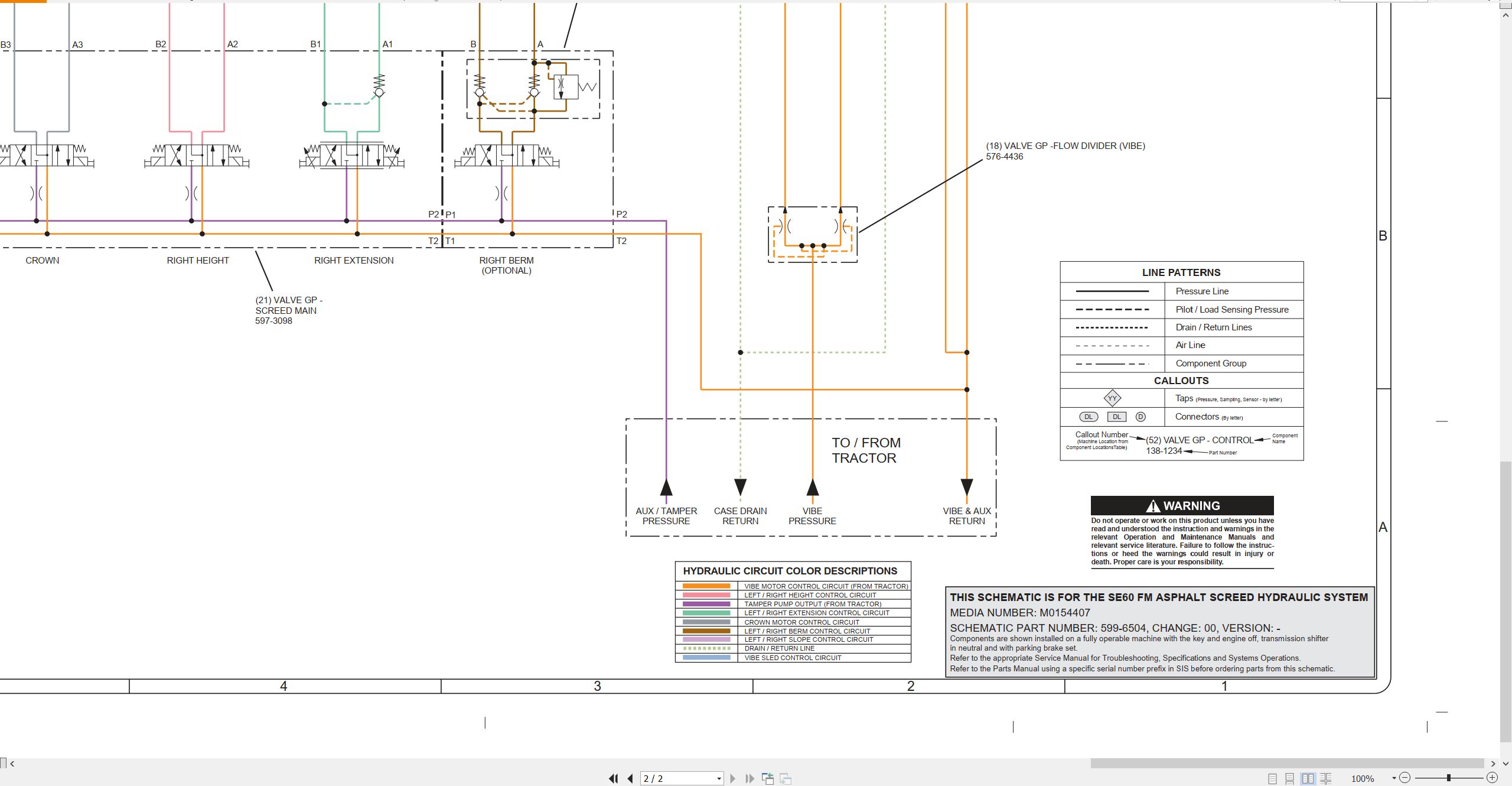Image resolution: width=1512 pixels, height=786 pixels.
Task: Click the scroll left arrow
Action: point(12,764)
